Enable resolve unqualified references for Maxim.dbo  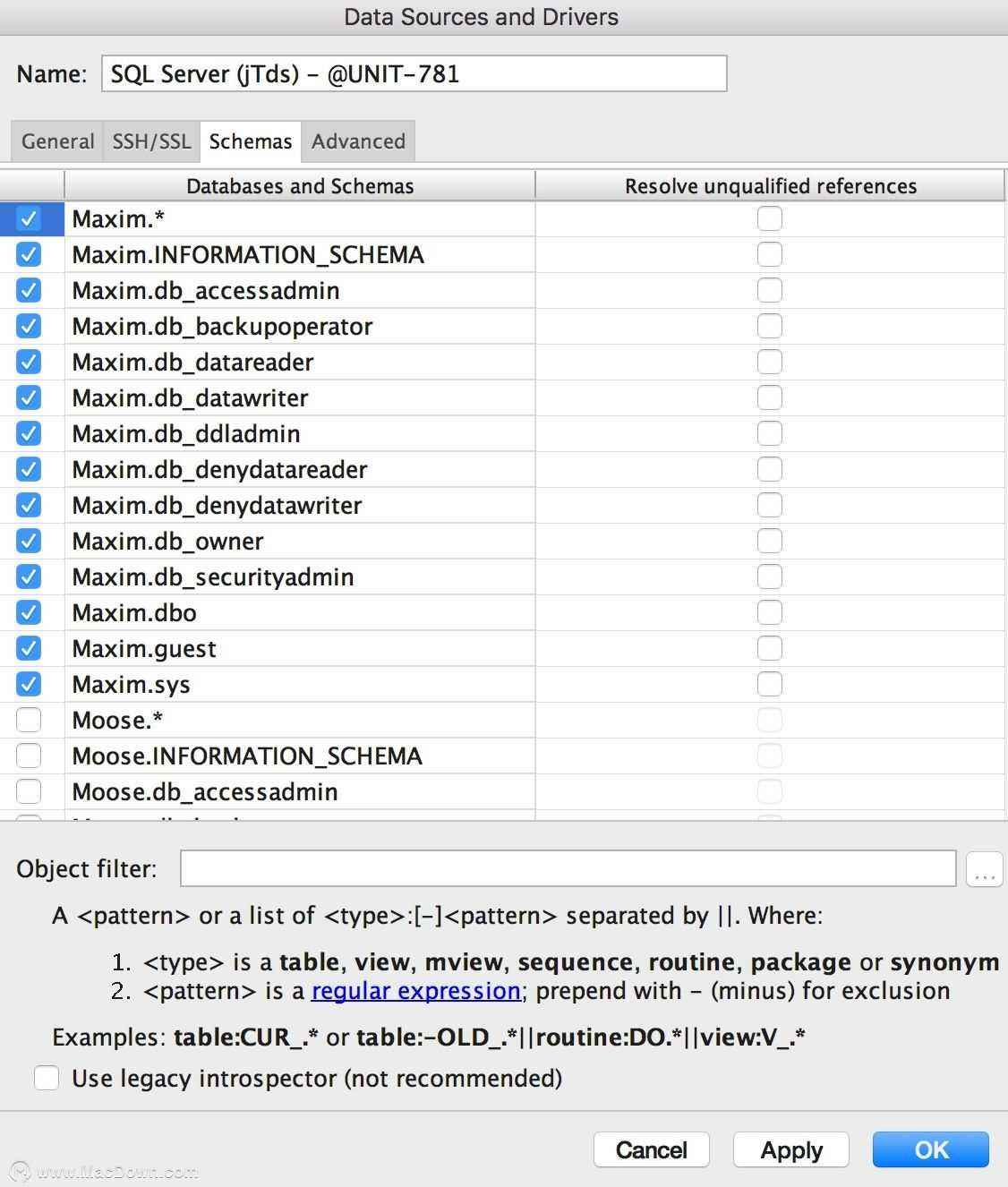(769, 612)
